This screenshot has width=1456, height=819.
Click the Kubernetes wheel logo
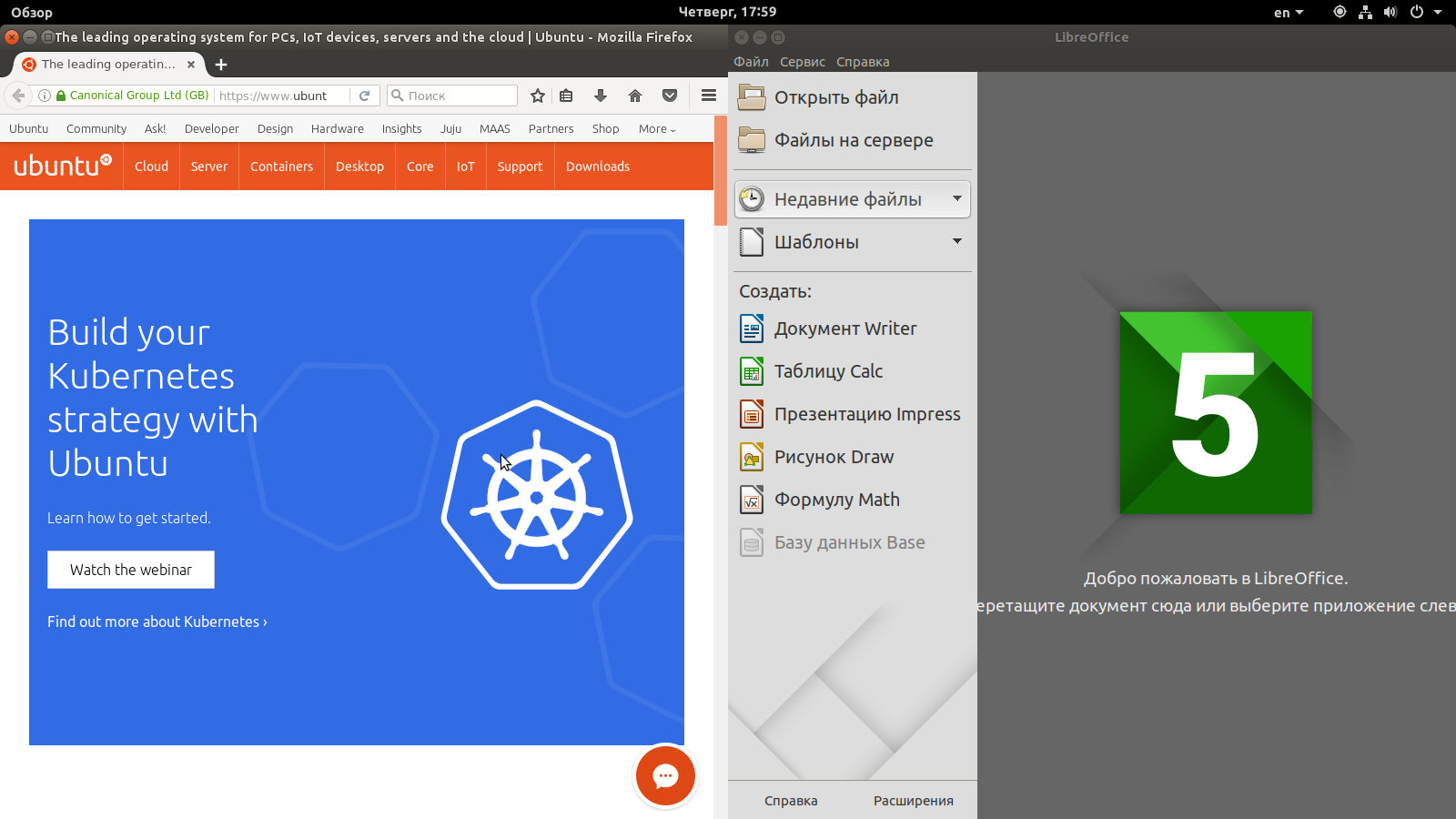click(x=537, y=496)
